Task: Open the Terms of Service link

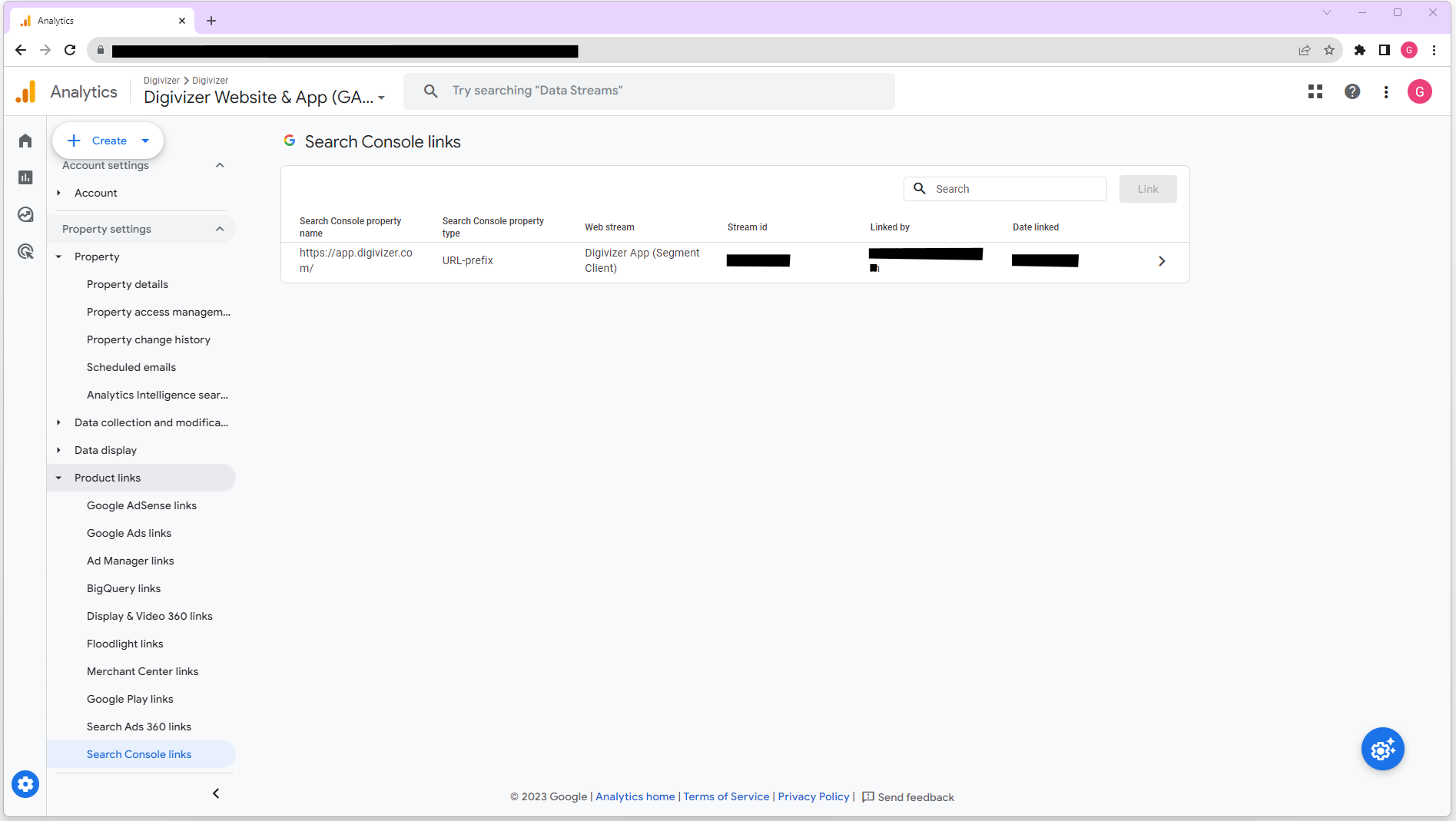Action: pyautogui.click(x=725, y=796)
